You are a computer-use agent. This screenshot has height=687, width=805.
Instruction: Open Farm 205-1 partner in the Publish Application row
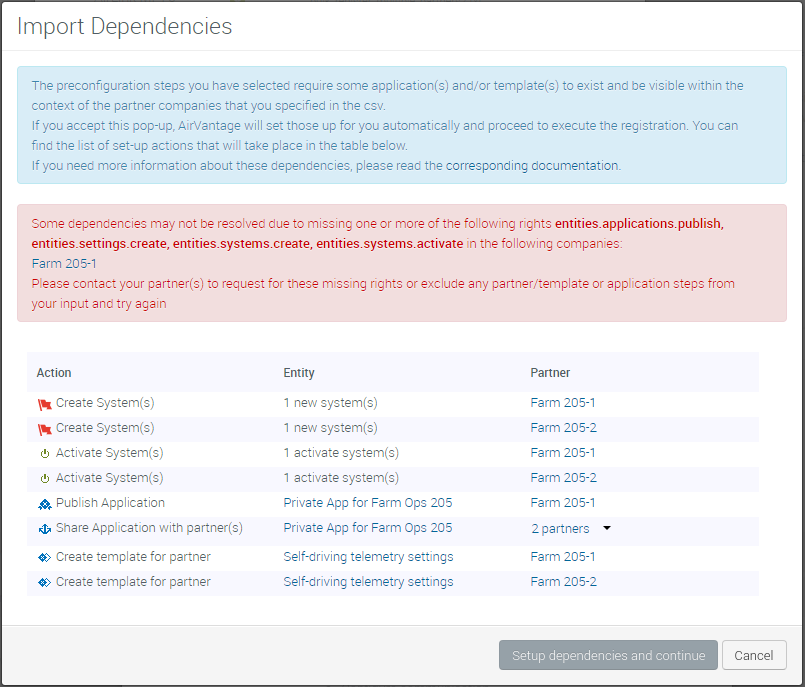(563, 503)
